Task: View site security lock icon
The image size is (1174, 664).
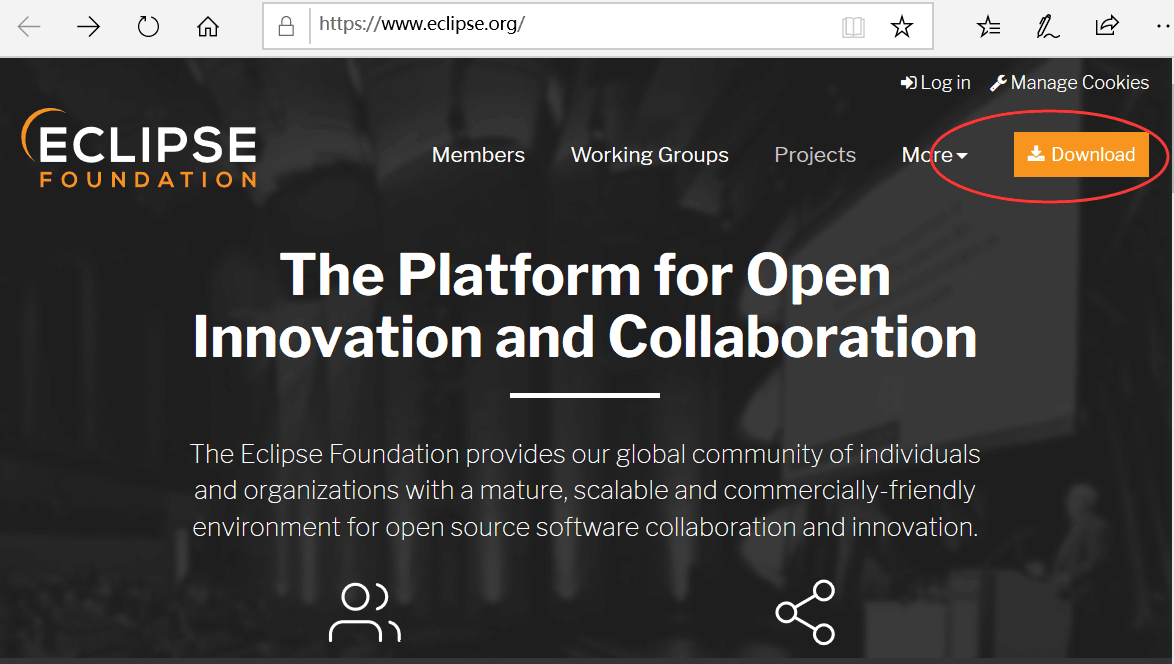Action: pyautogui.click(x=286, y=27)
